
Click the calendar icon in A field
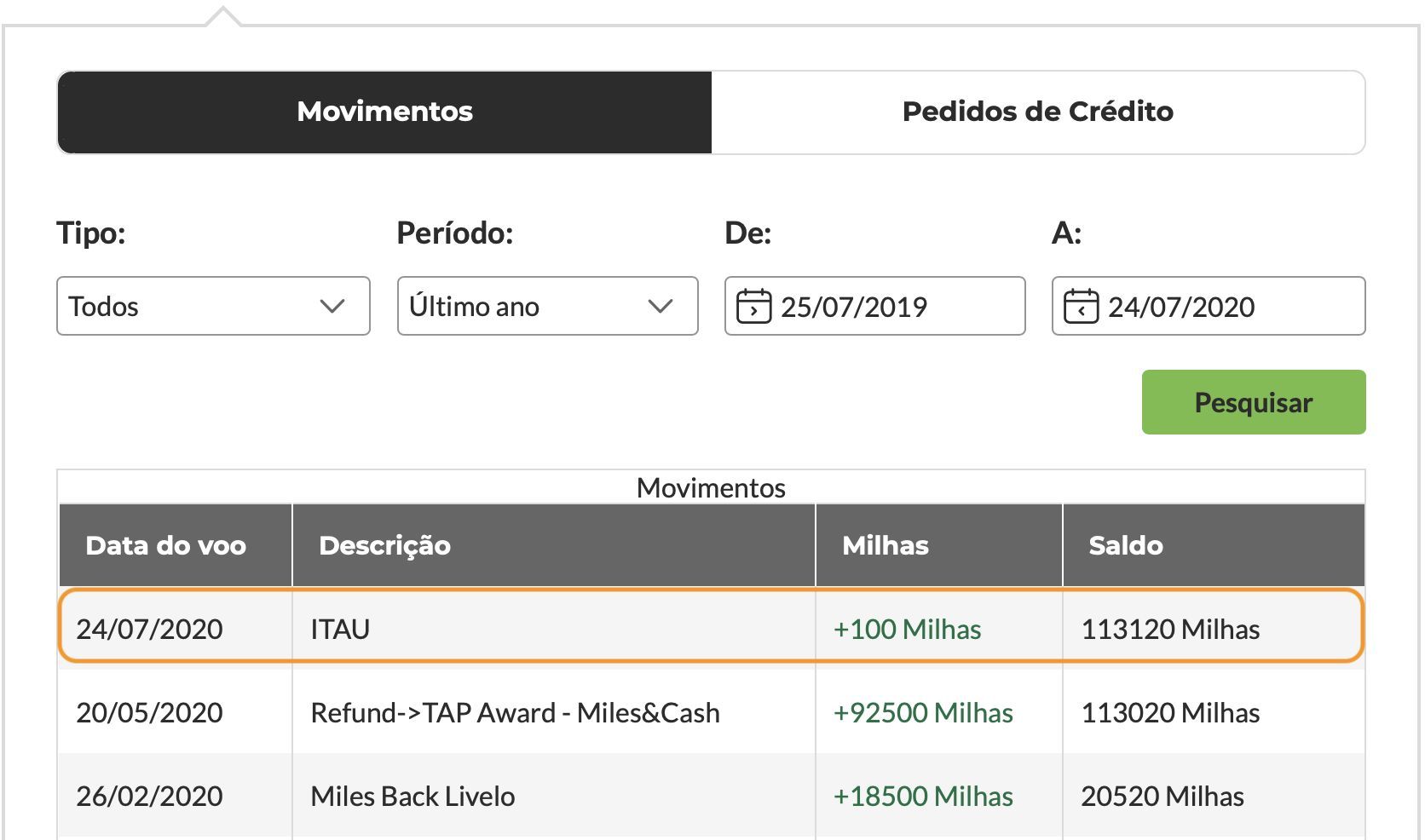[x=1081, y=306]
